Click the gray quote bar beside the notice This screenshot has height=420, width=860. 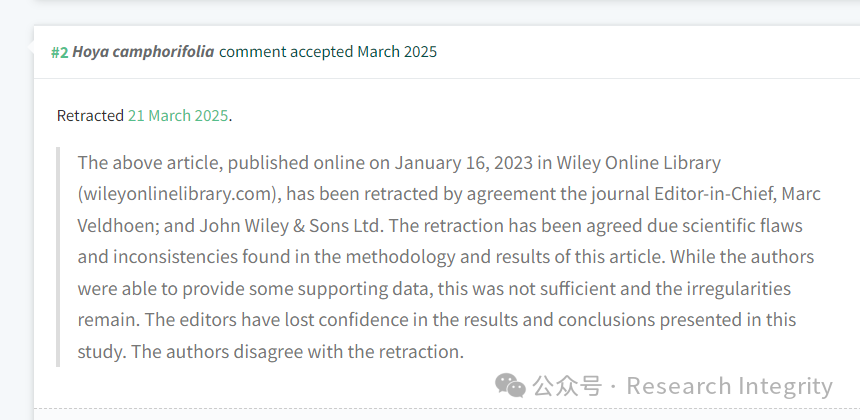tap(58, 257)
